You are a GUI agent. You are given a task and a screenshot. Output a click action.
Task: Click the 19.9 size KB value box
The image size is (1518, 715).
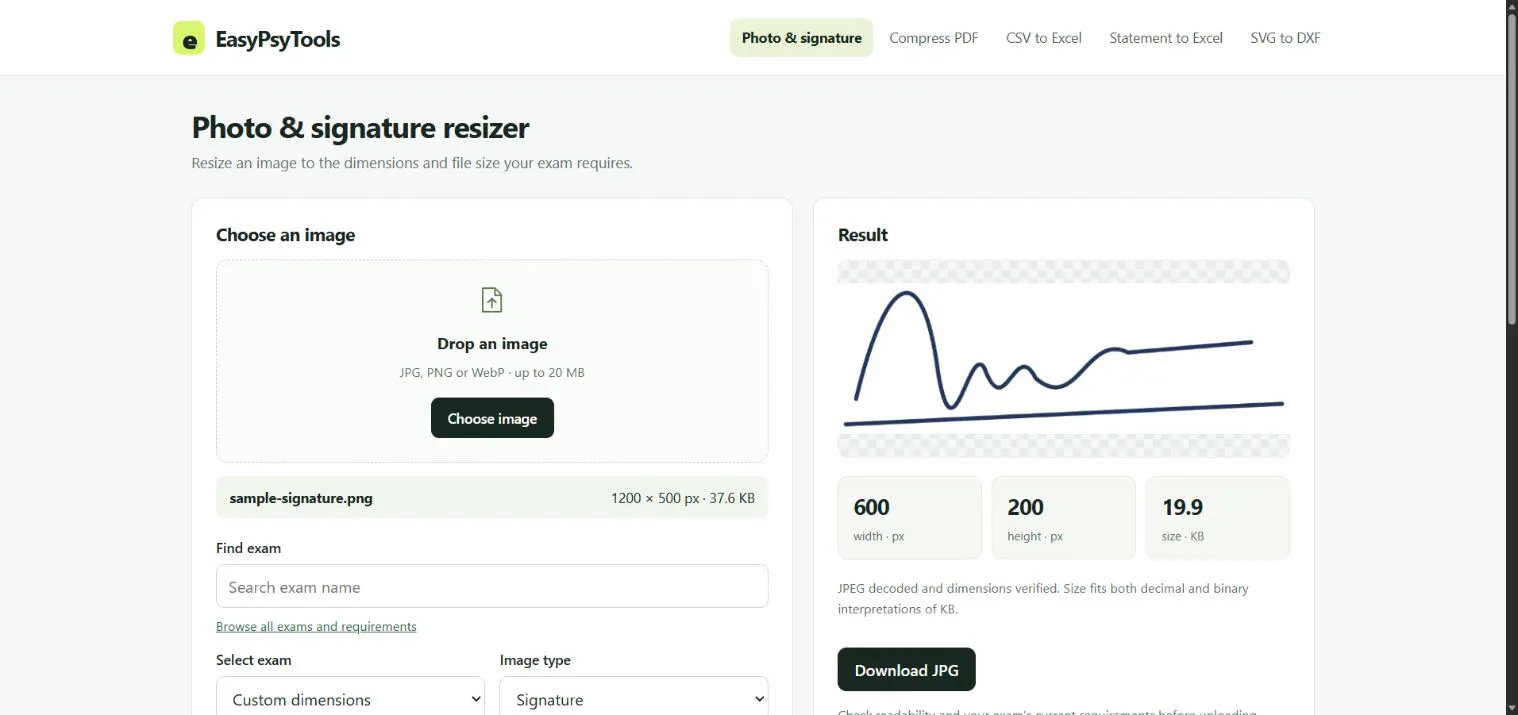1218,518
